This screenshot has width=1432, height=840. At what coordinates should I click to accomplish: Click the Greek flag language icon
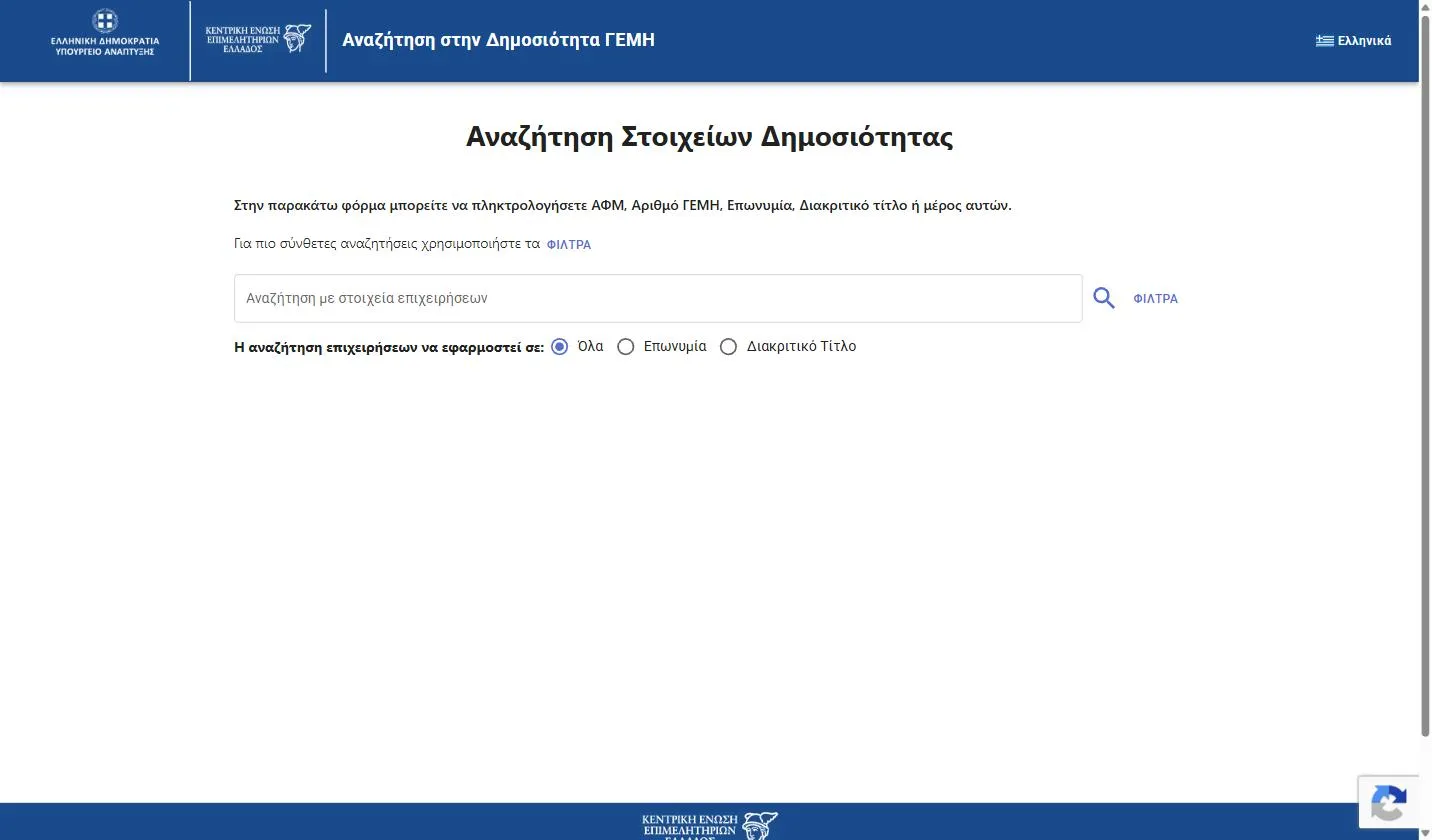coord(1325,41)
